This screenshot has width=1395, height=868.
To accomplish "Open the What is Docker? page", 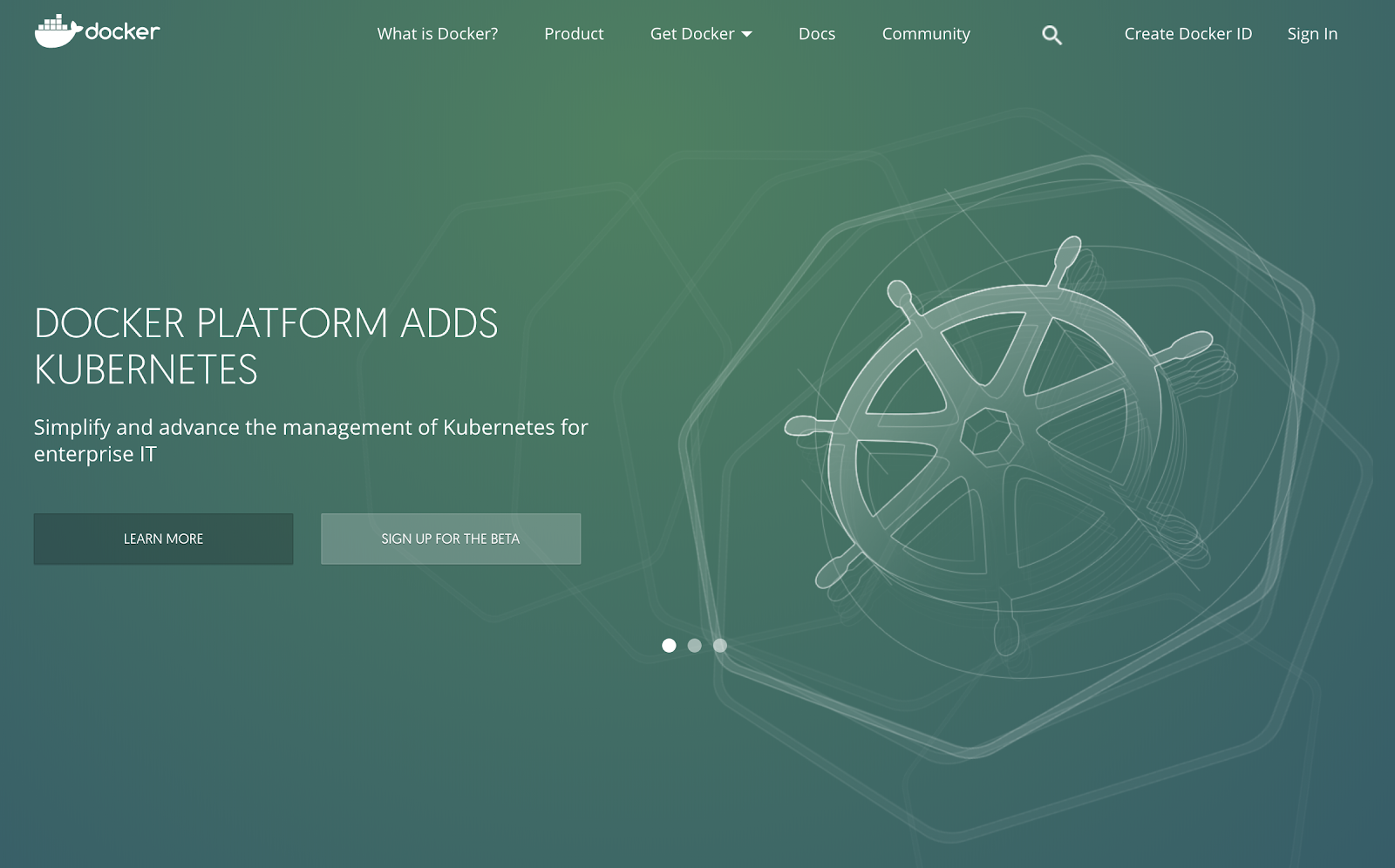I will pos(438,34).
